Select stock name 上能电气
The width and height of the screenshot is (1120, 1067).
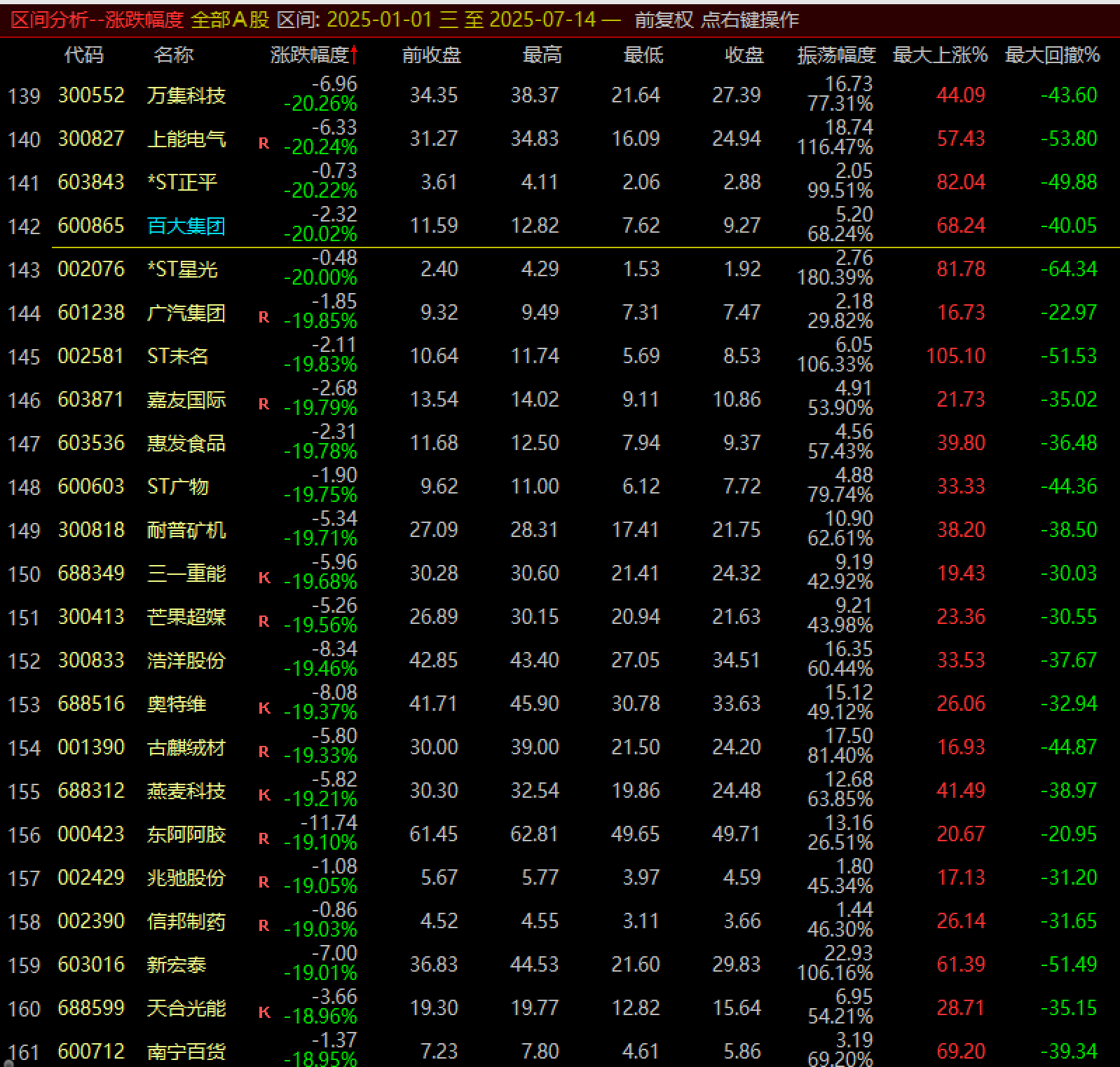[186, 139]
